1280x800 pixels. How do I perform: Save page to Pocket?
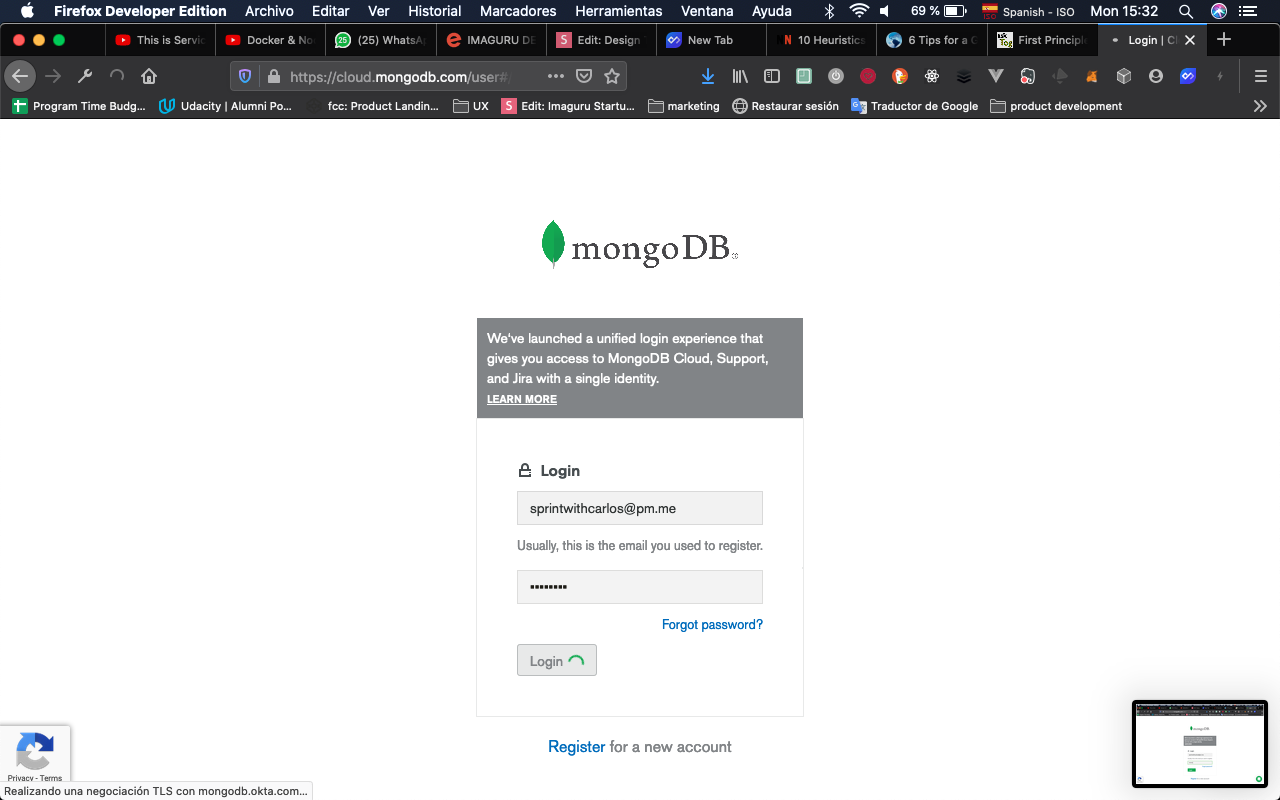(x=585, y=76)
